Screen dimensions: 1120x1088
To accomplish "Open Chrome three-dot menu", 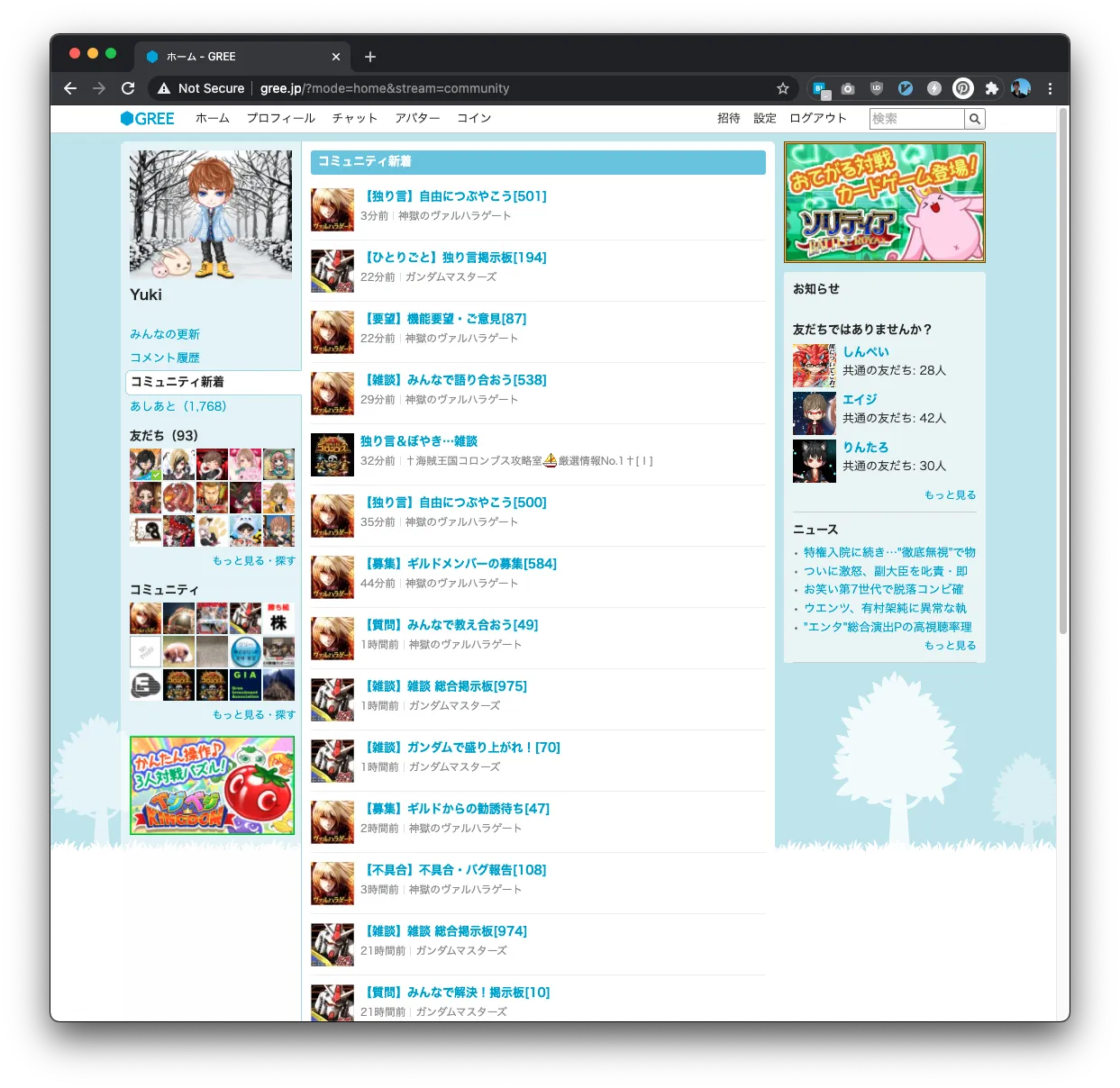I will click(x=1050, y=88).
